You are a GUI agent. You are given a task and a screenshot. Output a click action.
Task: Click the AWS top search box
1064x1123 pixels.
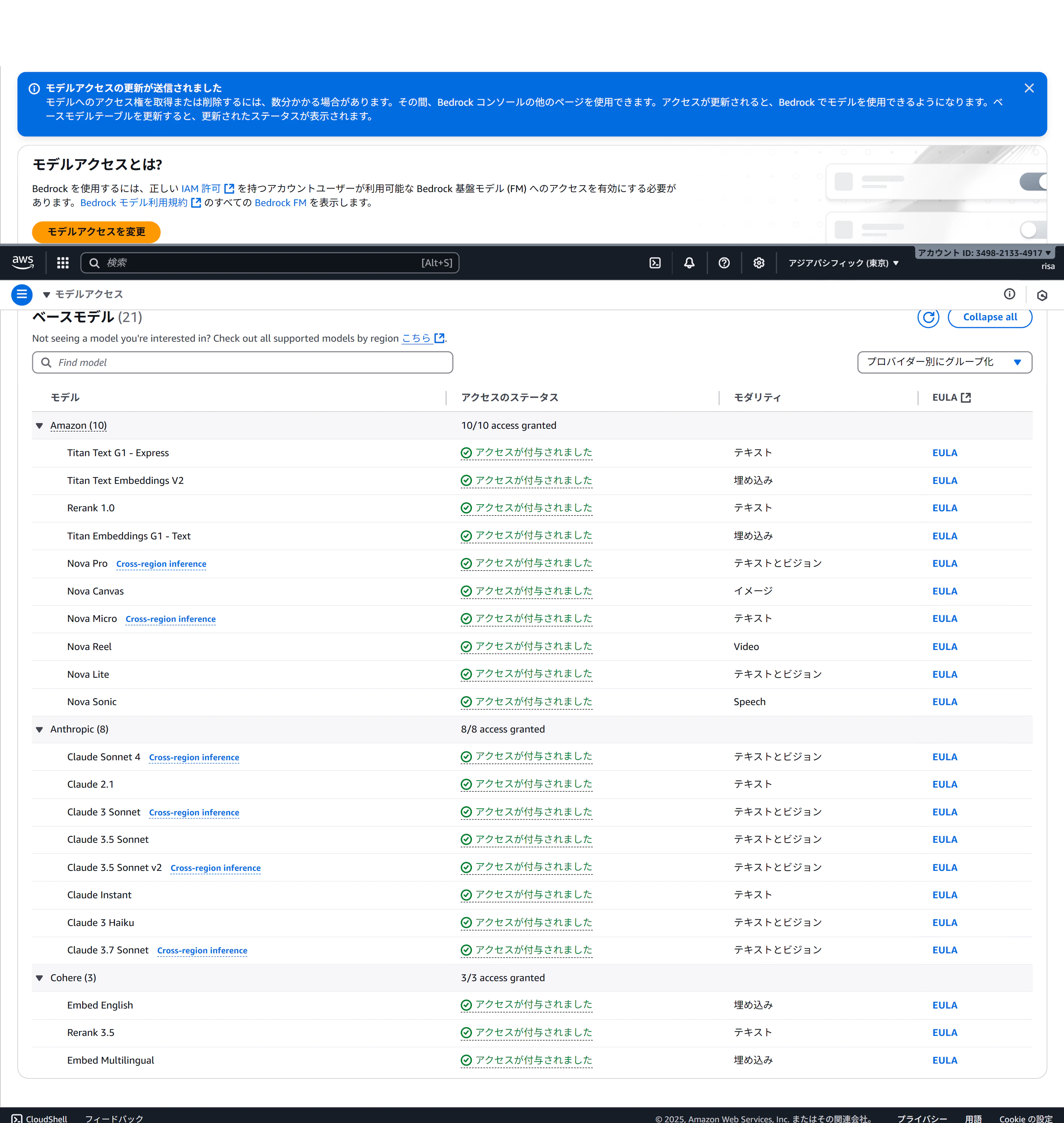pos(270,263)
